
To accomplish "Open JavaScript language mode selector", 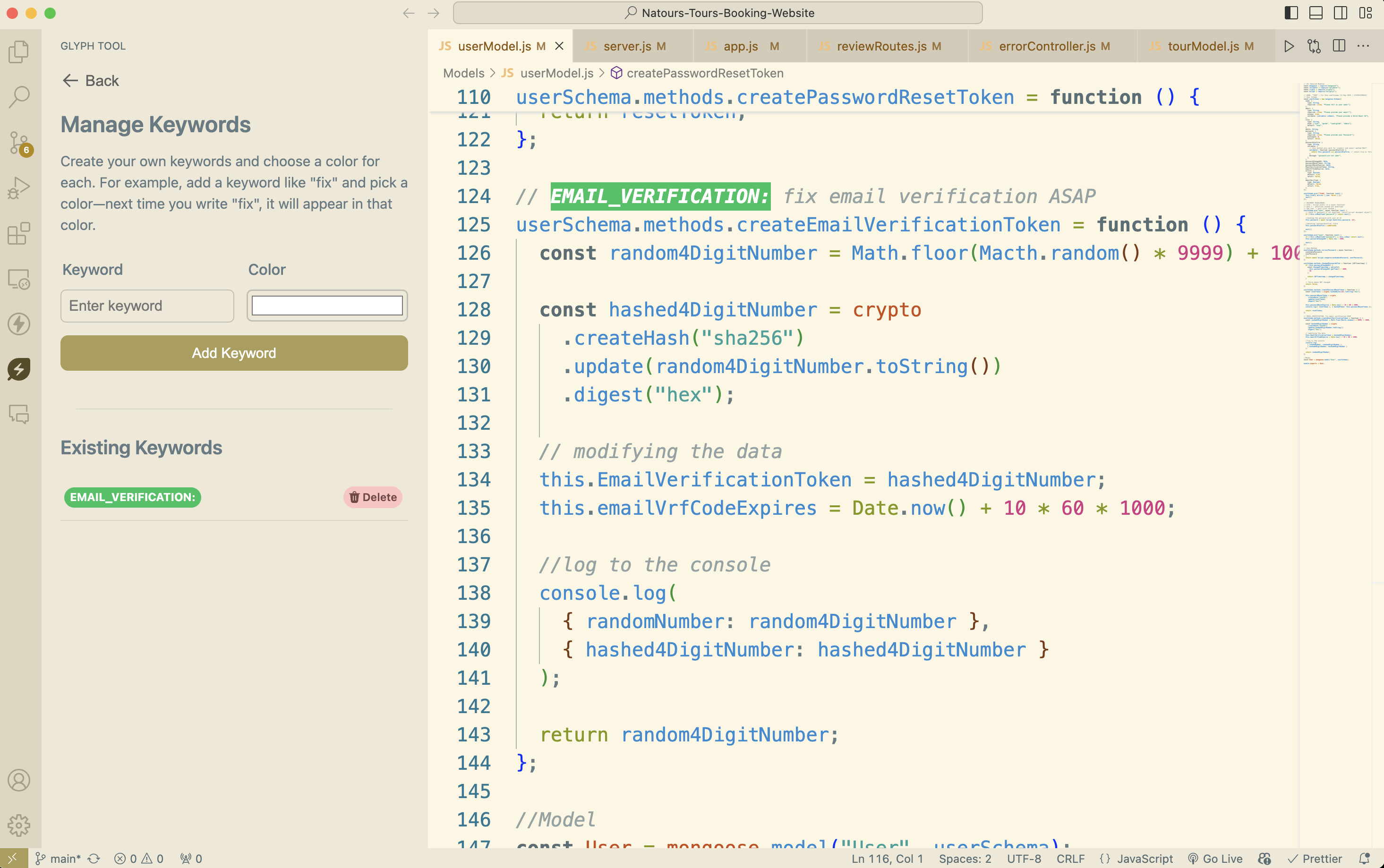I will click(x=1144, y=858).
